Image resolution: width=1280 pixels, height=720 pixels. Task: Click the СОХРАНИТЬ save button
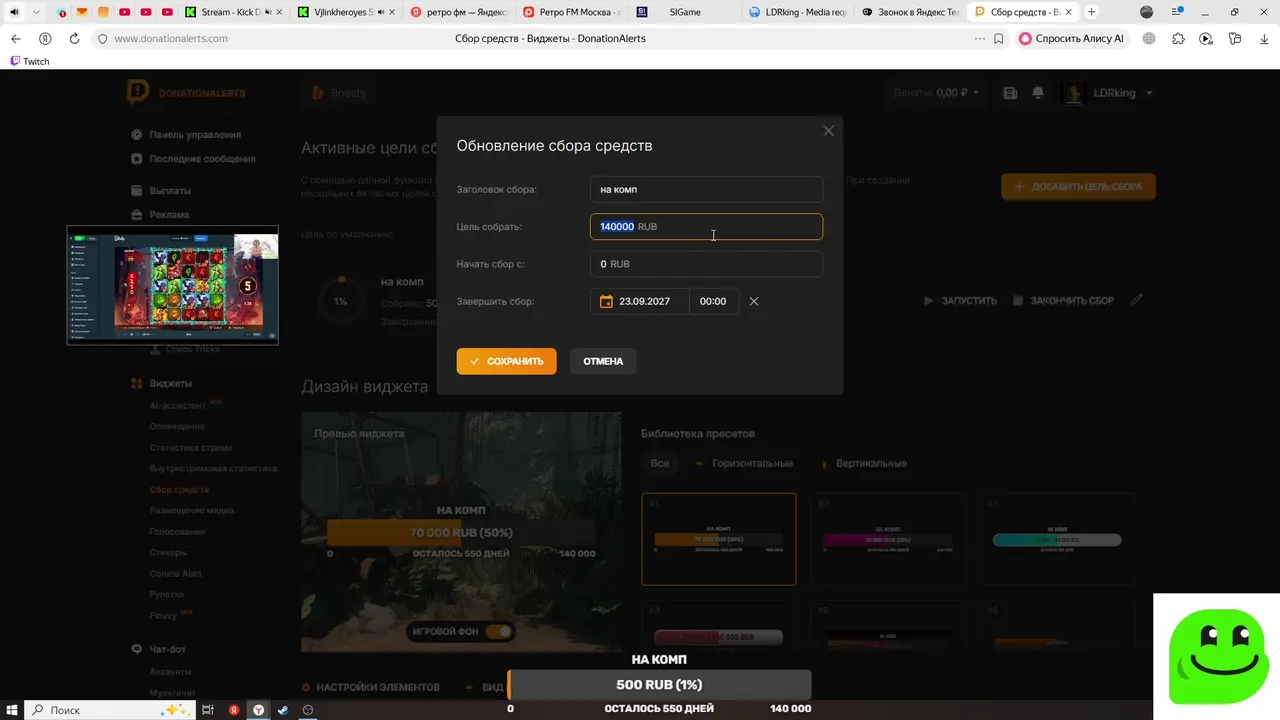(x=506, y=361)
